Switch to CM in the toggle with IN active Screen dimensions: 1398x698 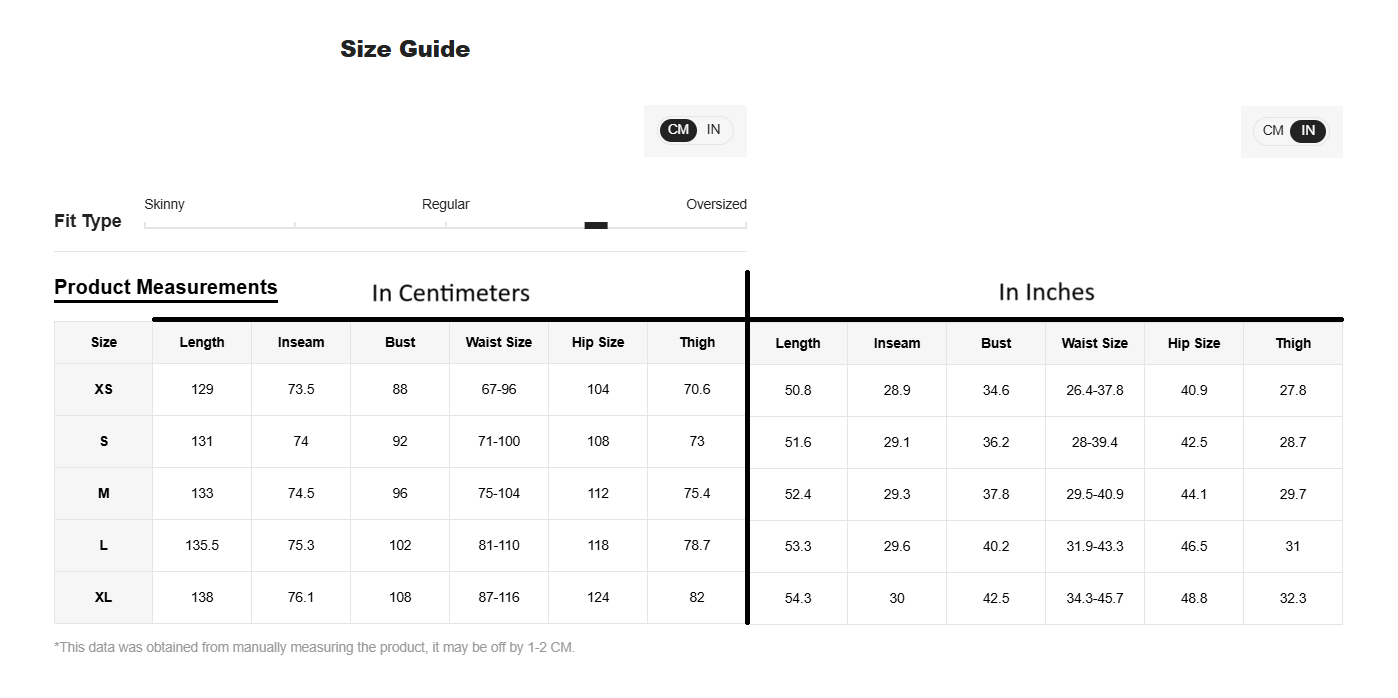(x=1273, y=131)
